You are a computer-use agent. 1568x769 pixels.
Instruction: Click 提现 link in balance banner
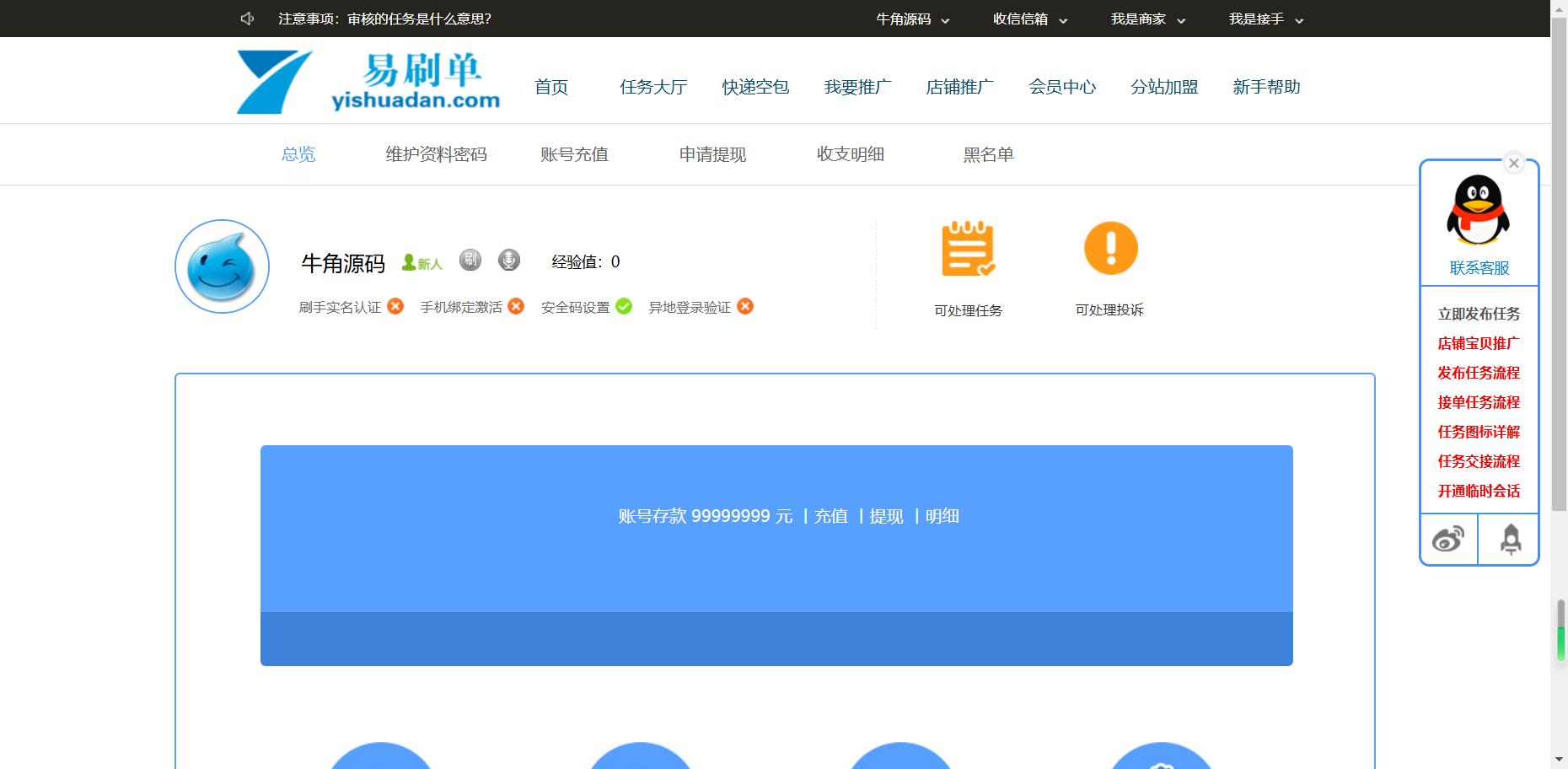(887, 516)
